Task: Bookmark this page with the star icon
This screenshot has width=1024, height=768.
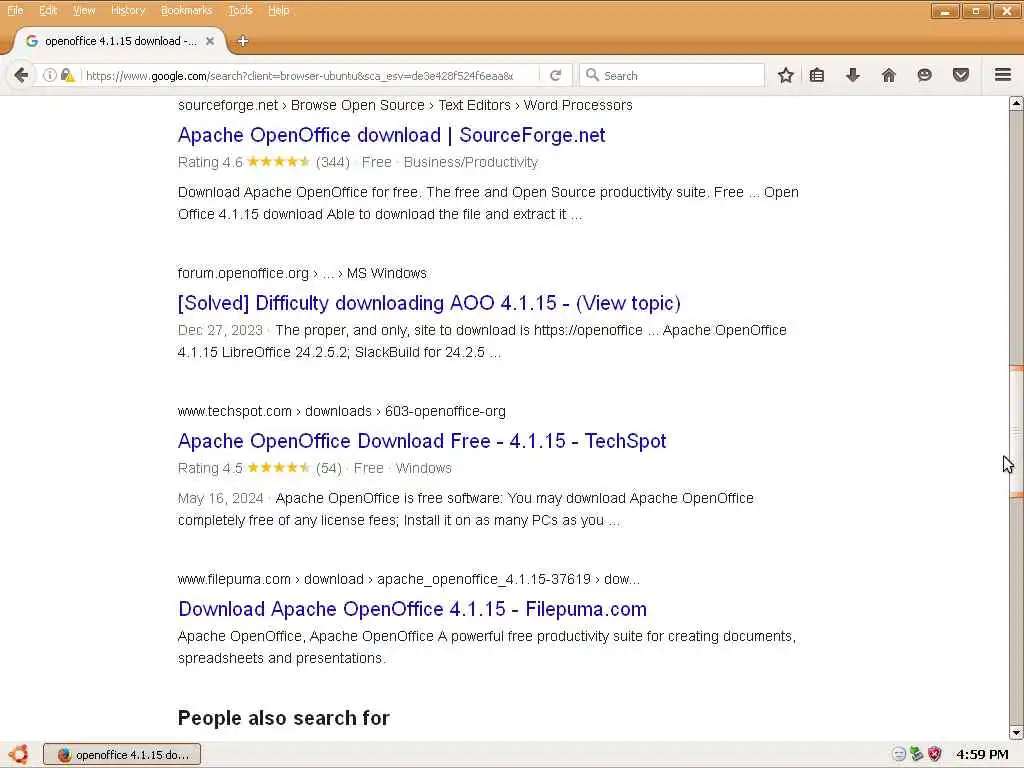Action: point(786,75)
